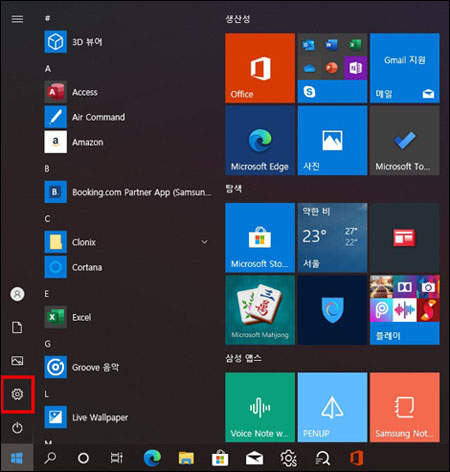The image size is (450, 472).
Task: Open Pictures icon in Start sidebar
Action: click(x=17, y=361)
